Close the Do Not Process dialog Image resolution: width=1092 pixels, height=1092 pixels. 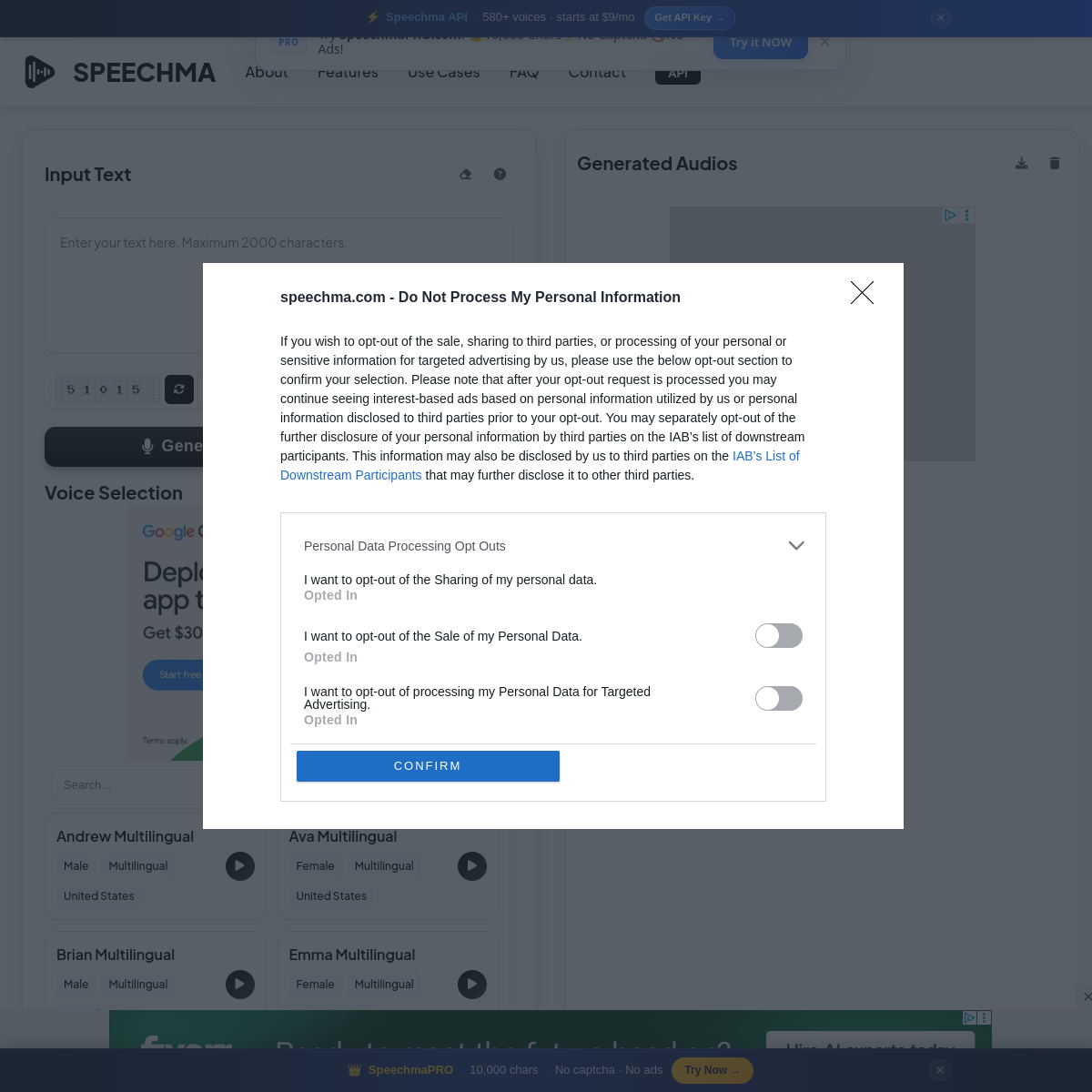point(862,292)
